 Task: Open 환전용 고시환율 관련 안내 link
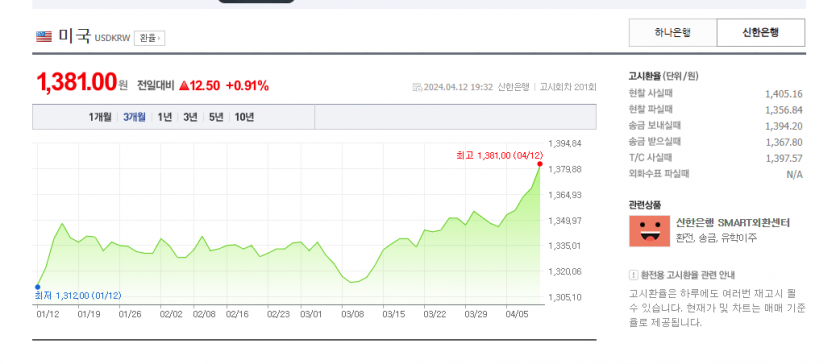click(x=688, y=275)
